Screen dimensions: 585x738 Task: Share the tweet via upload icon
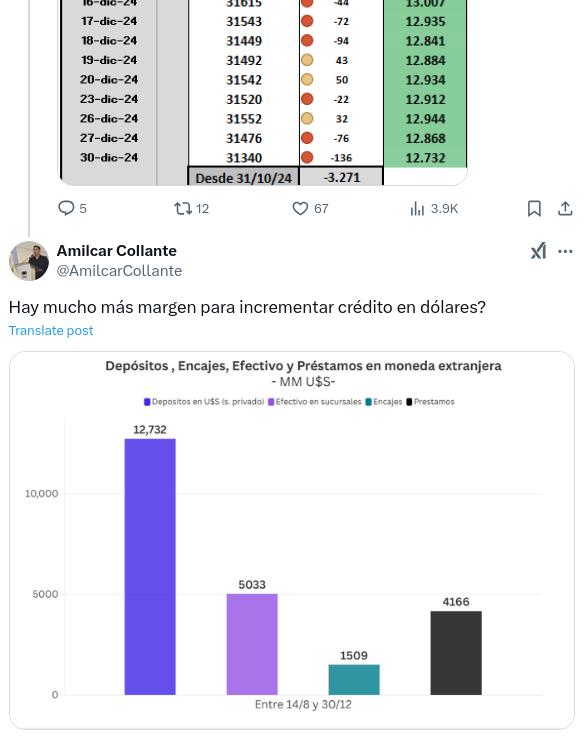pos(565,209)
